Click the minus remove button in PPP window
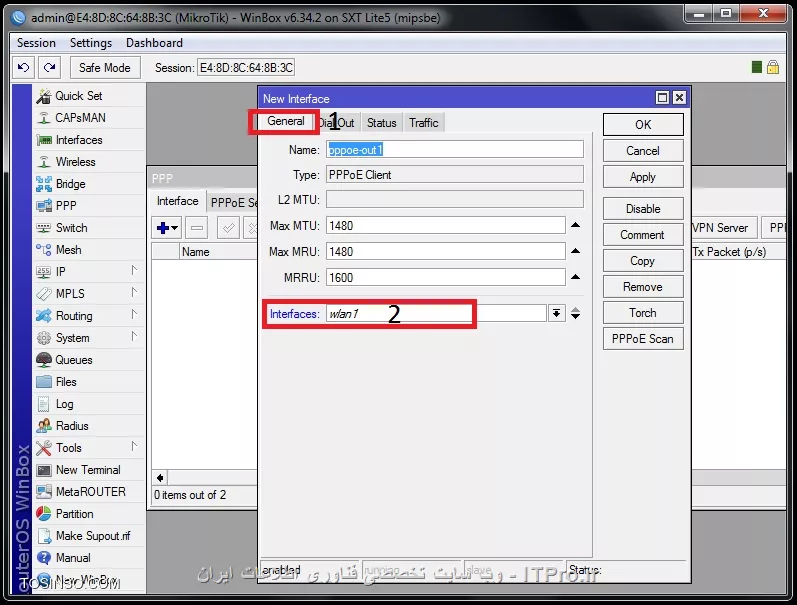The height and width of the screenshot is (605, 797). pos(197,228)
